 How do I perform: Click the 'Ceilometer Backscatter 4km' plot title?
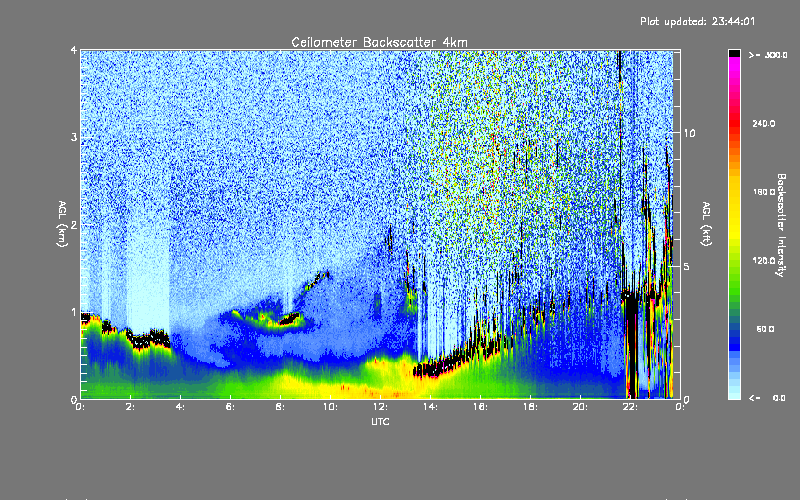379,42
